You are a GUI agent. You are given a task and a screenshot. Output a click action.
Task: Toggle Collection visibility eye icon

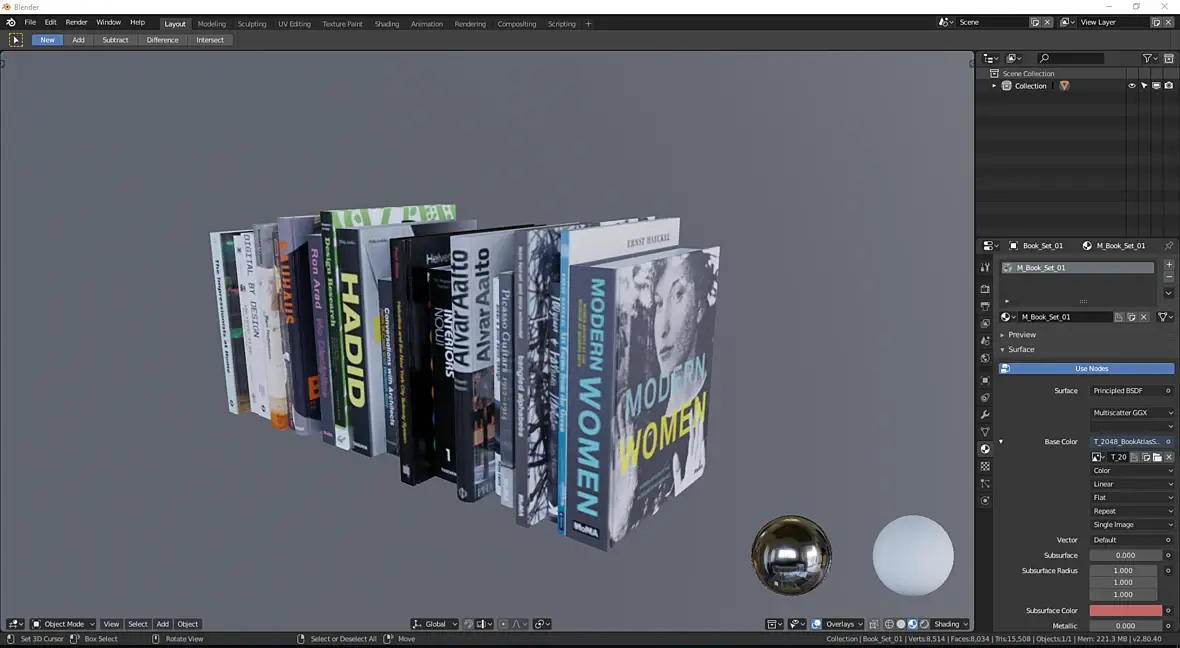pos(1132,86)
